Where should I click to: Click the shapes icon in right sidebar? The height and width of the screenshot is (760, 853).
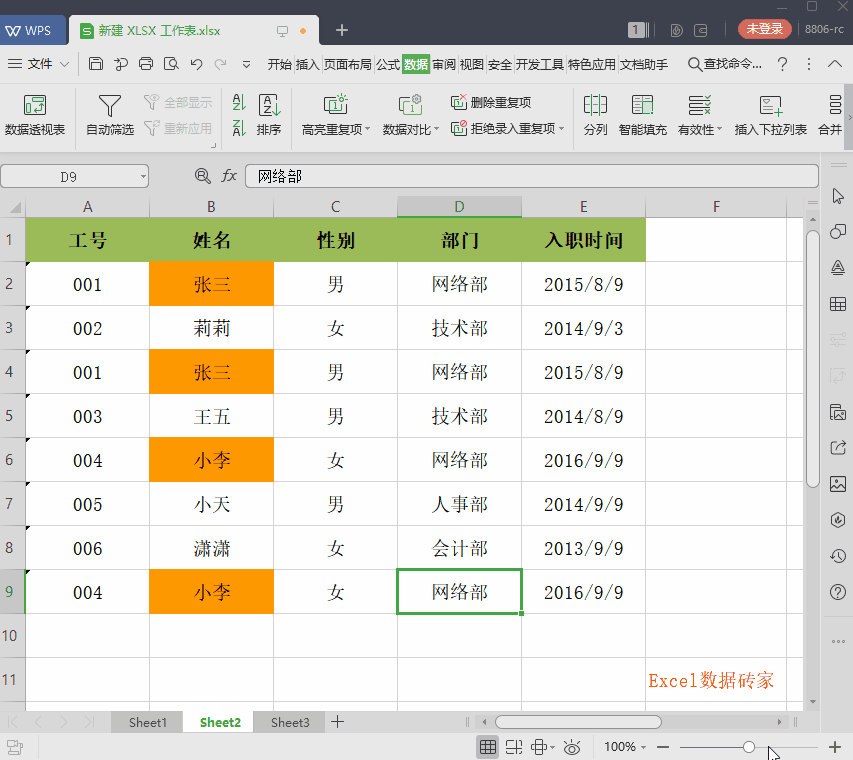[x=838, y=232]
